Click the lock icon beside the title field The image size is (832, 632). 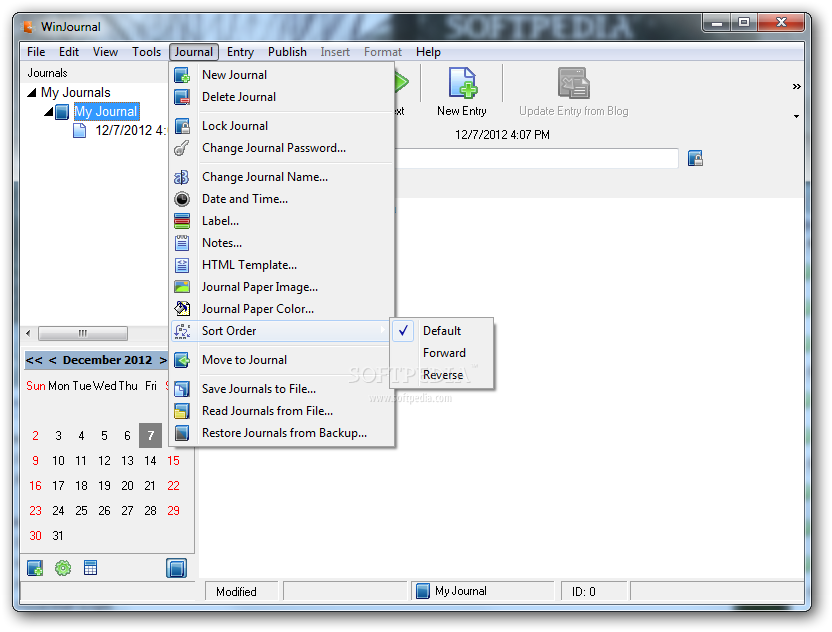tap(695, 158)
